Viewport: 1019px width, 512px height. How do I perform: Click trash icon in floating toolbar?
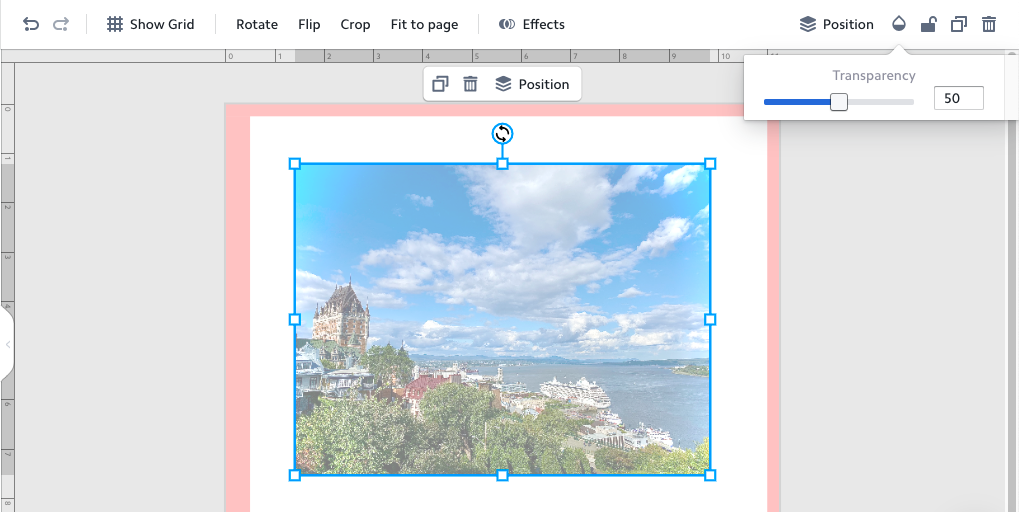pos(471,84)
